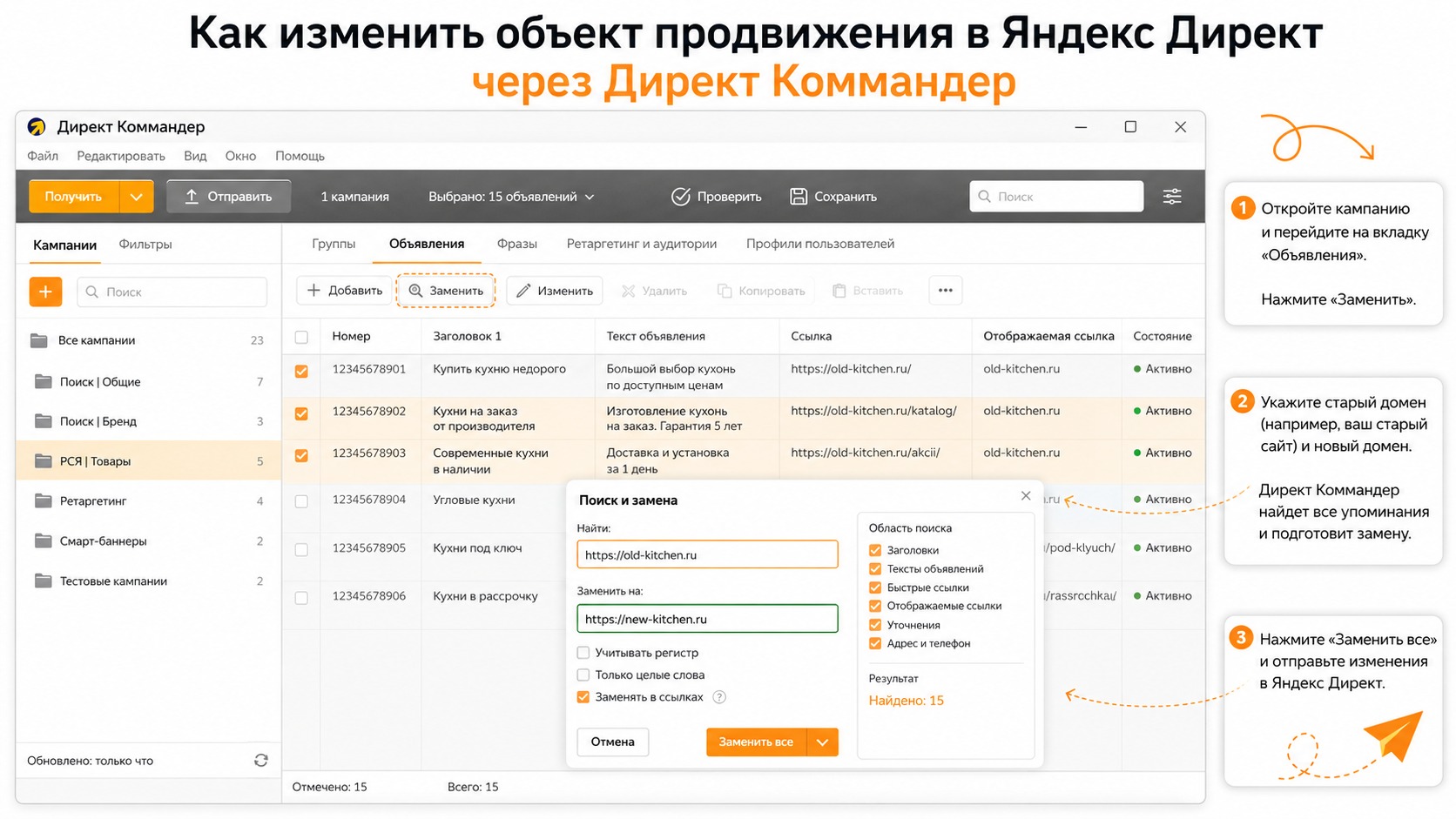Image resolution: width=1456 pixels, height=819 pixels.
Task: Open the Помощь menu
Action: tap(300, 156)
